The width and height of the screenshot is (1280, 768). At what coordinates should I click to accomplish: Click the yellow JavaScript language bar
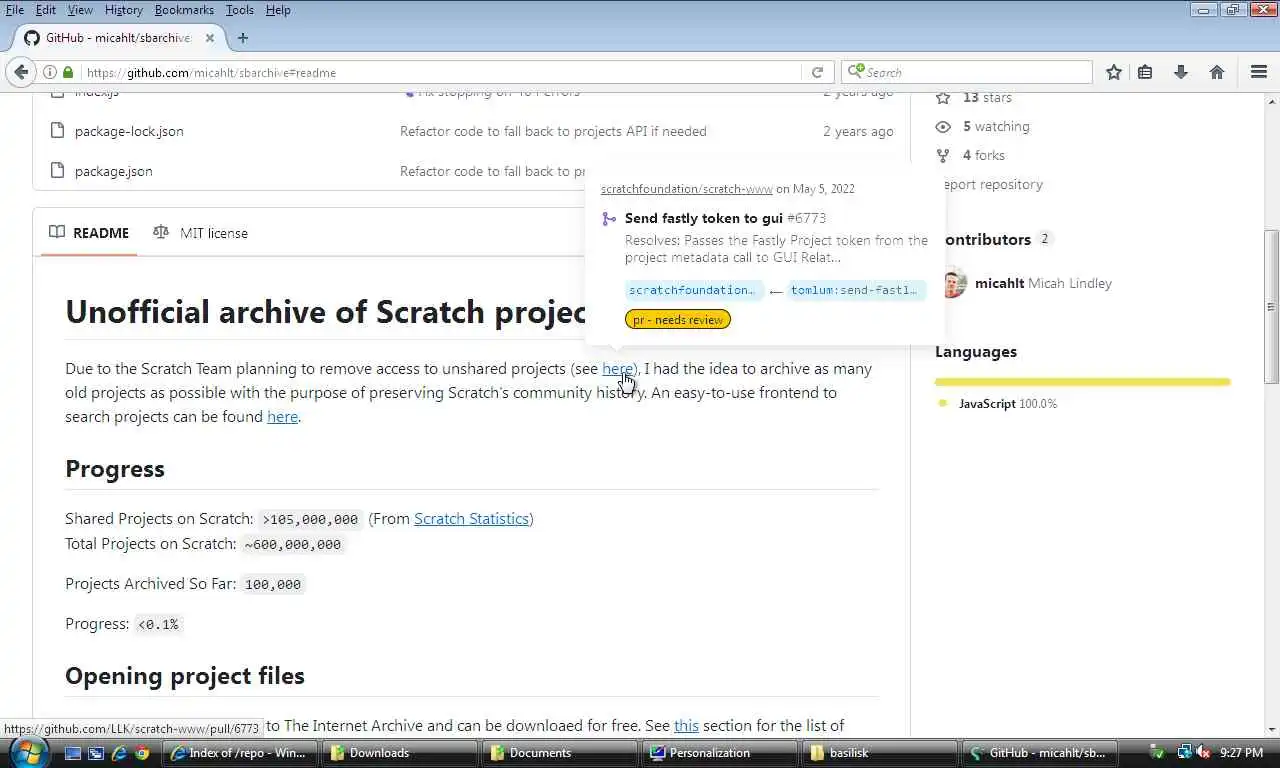1082,381
